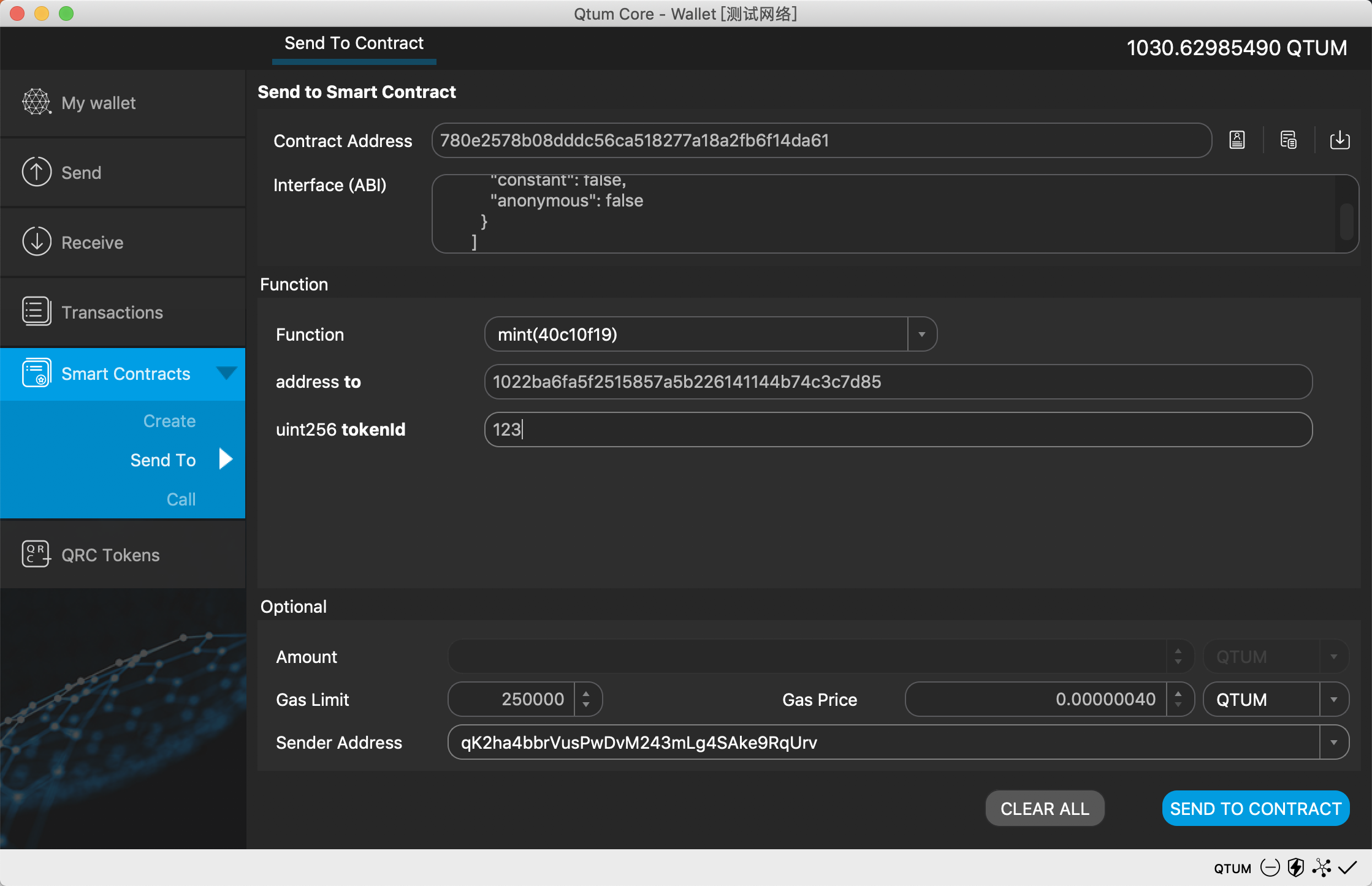
Task: Click the address book icon beside Contract Address
Action: (x=1237, y=140)
